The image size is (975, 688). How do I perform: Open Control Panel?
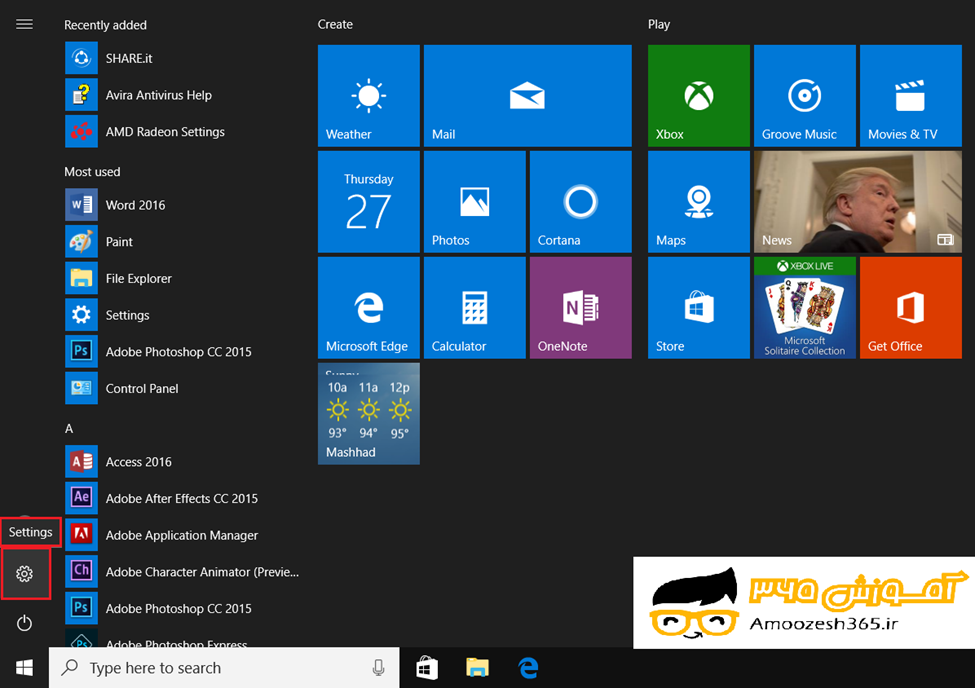point(122,388)
